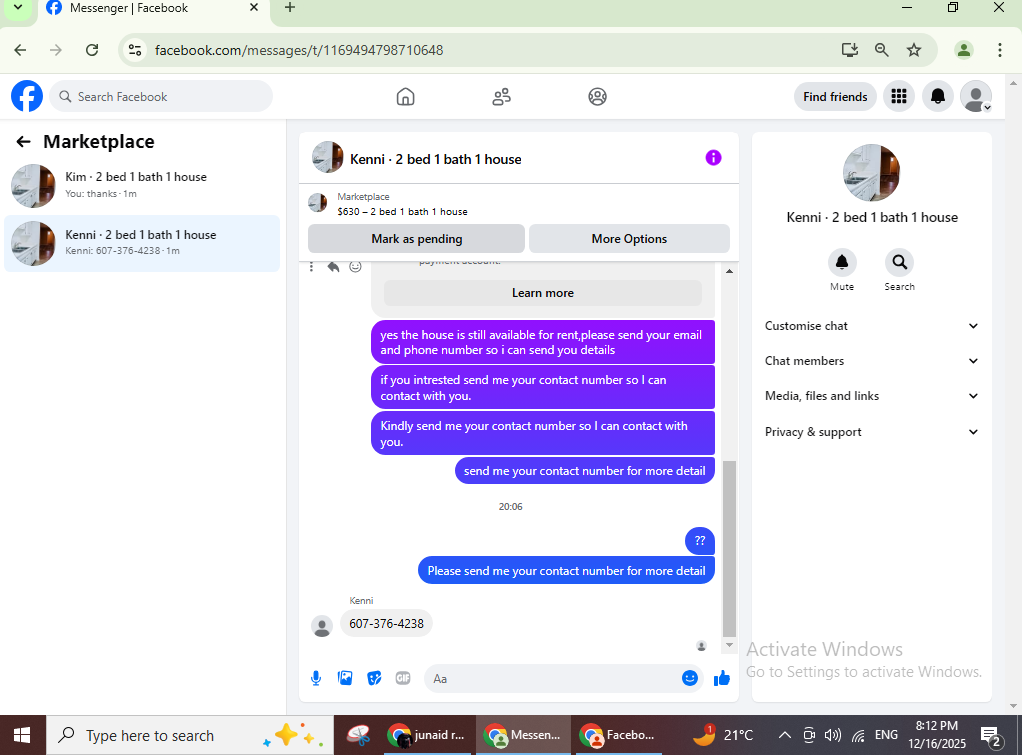
Task: Go back using the Marketplace back arrow
Action: tap(23, 141)
